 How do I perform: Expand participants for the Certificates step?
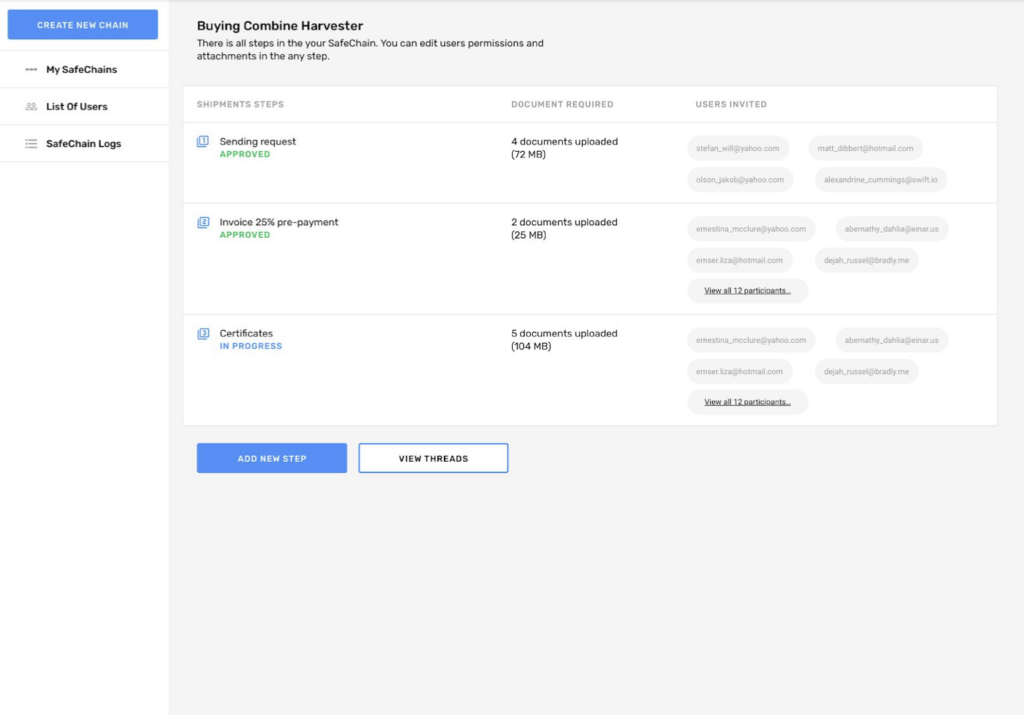point(747,401)
